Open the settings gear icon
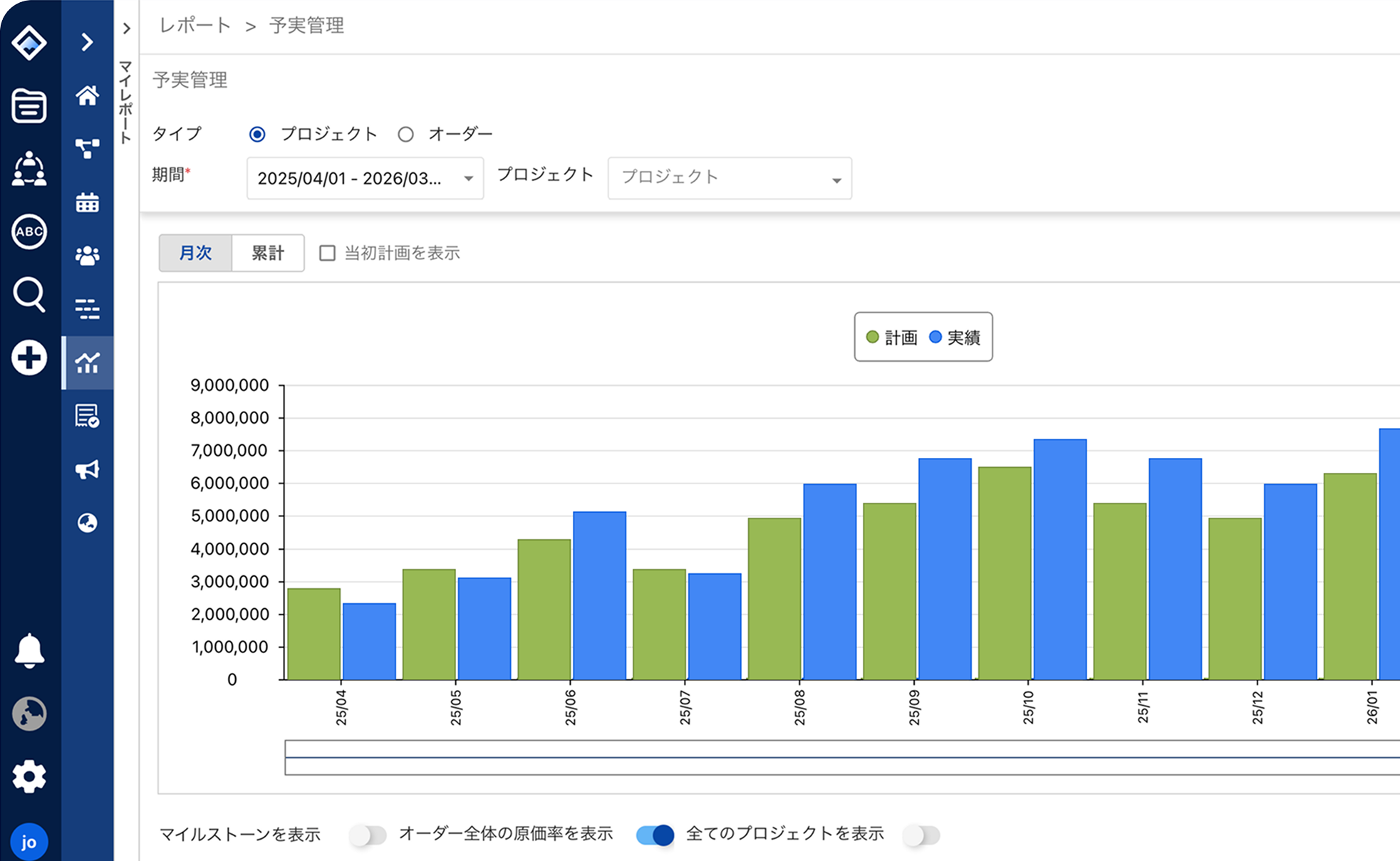The height and width of the screenshot is (861, 1400). (x=29, y=776)
